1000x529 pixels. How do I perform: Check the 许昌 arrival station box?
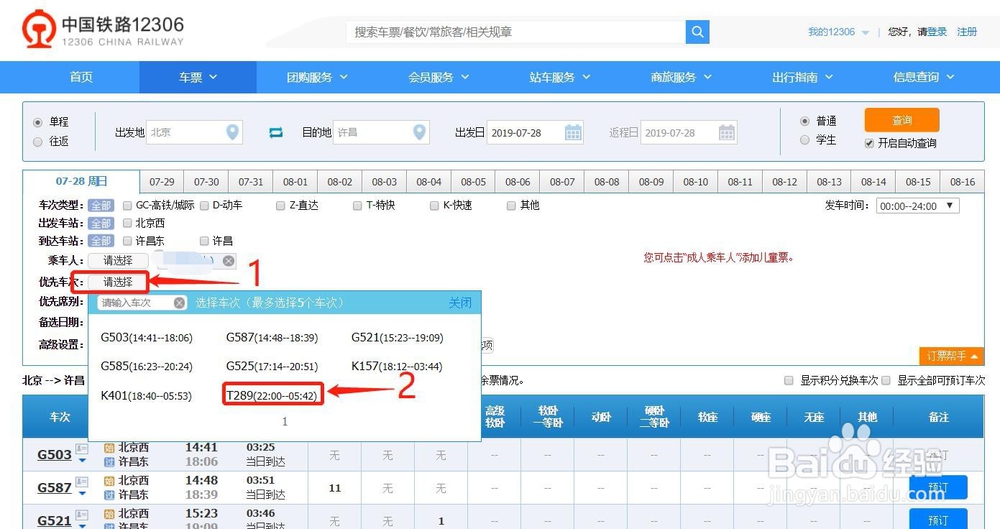(x=205, y=241)
